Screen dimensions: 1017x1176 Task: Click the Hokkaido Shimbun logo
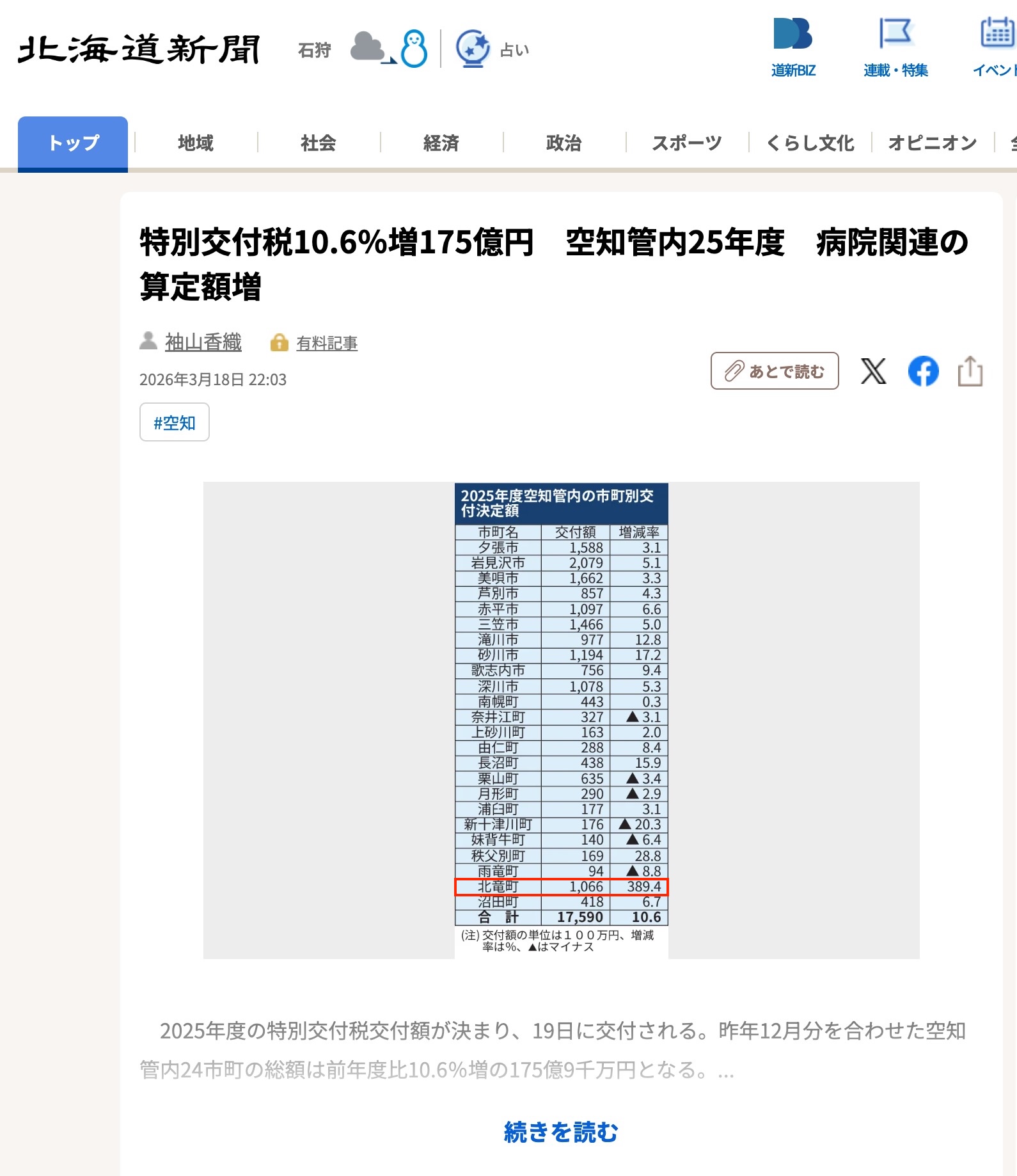[139, 49]
